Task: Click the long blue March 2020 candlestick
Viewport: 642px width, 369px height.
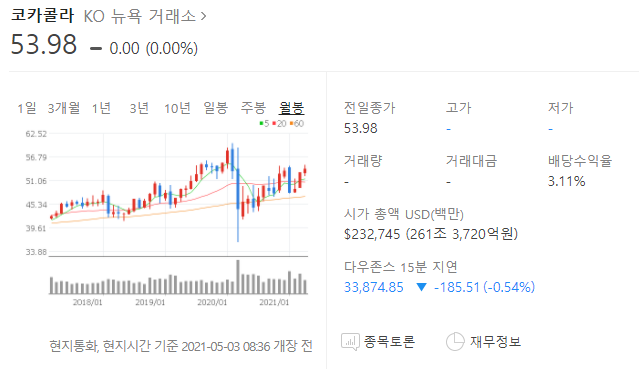Action: 238,195
